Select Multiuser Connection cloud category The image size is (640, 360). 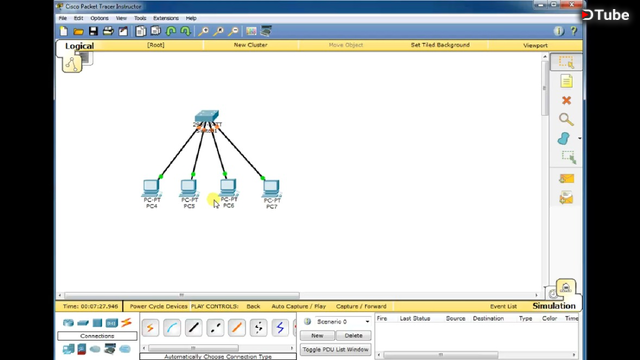click(x=125, y=349)
